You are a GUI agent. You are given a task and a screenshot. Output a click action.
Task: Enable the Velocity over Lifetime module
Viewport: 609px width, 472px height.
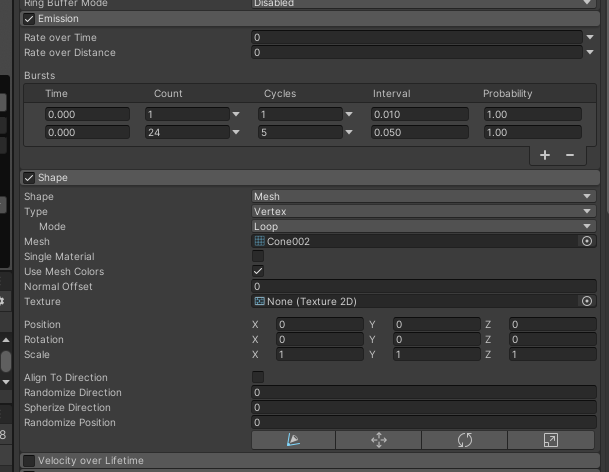click(29, 461)
